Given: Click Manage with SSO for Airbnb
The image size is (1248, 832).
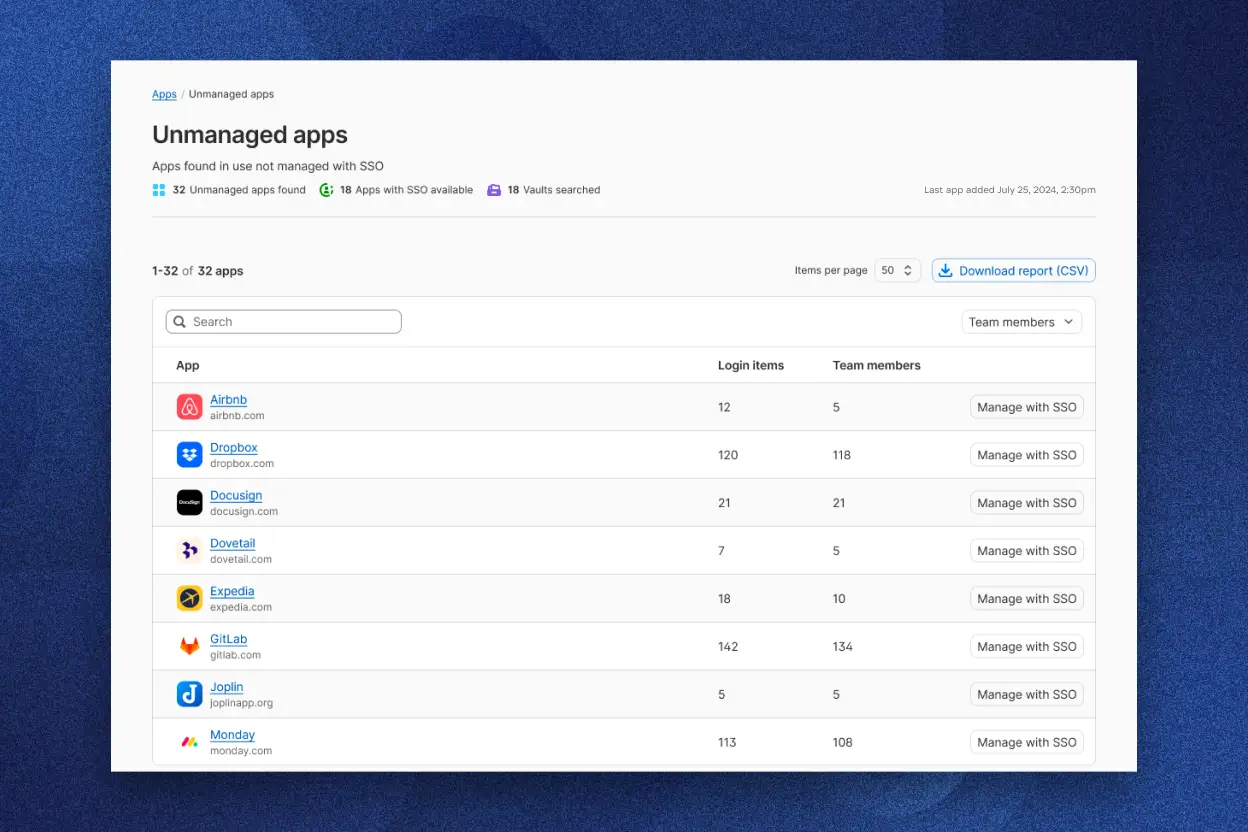Looking at the screenshot, I should pos(1026,406).
